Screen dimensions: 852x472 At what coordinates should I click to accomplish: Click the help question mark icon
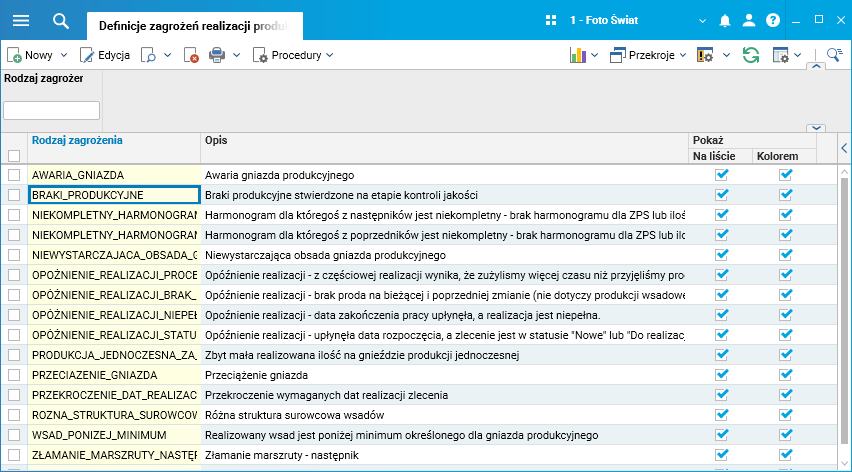[x=772, y=20]
